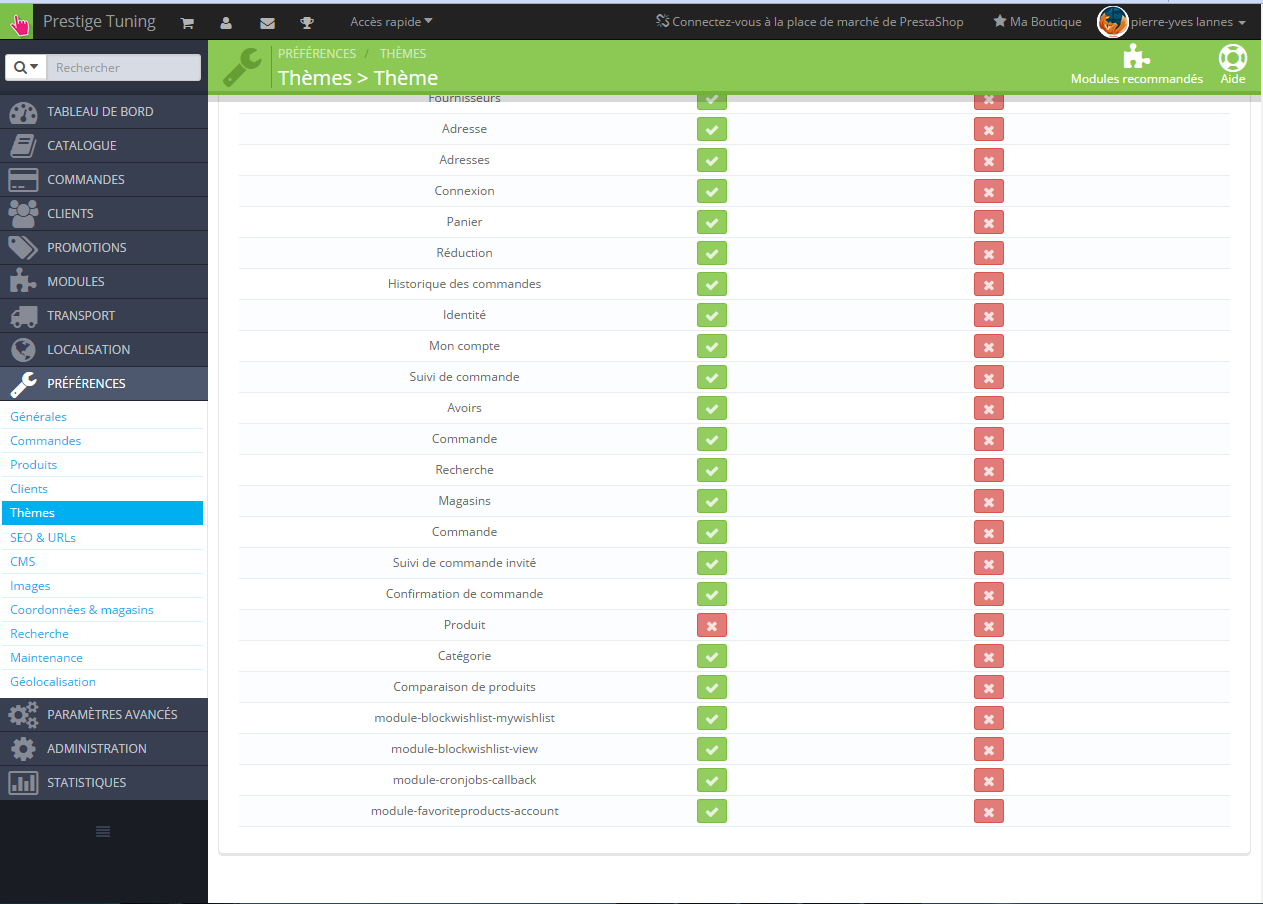Screen dimensions: 1263x904
Task: Click the Modules puzzle icon in sidebar
Action: click(x=22, y=282)
